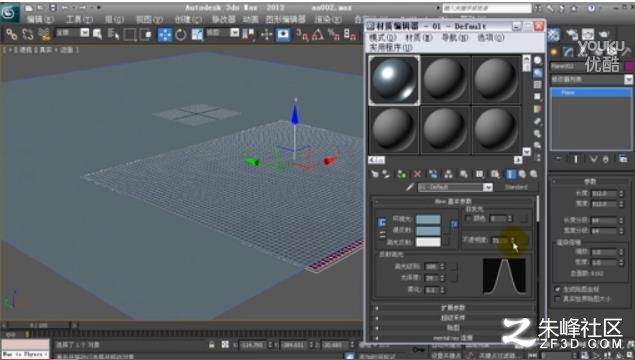Click the material name eyedropper icon

pos(409,187)
